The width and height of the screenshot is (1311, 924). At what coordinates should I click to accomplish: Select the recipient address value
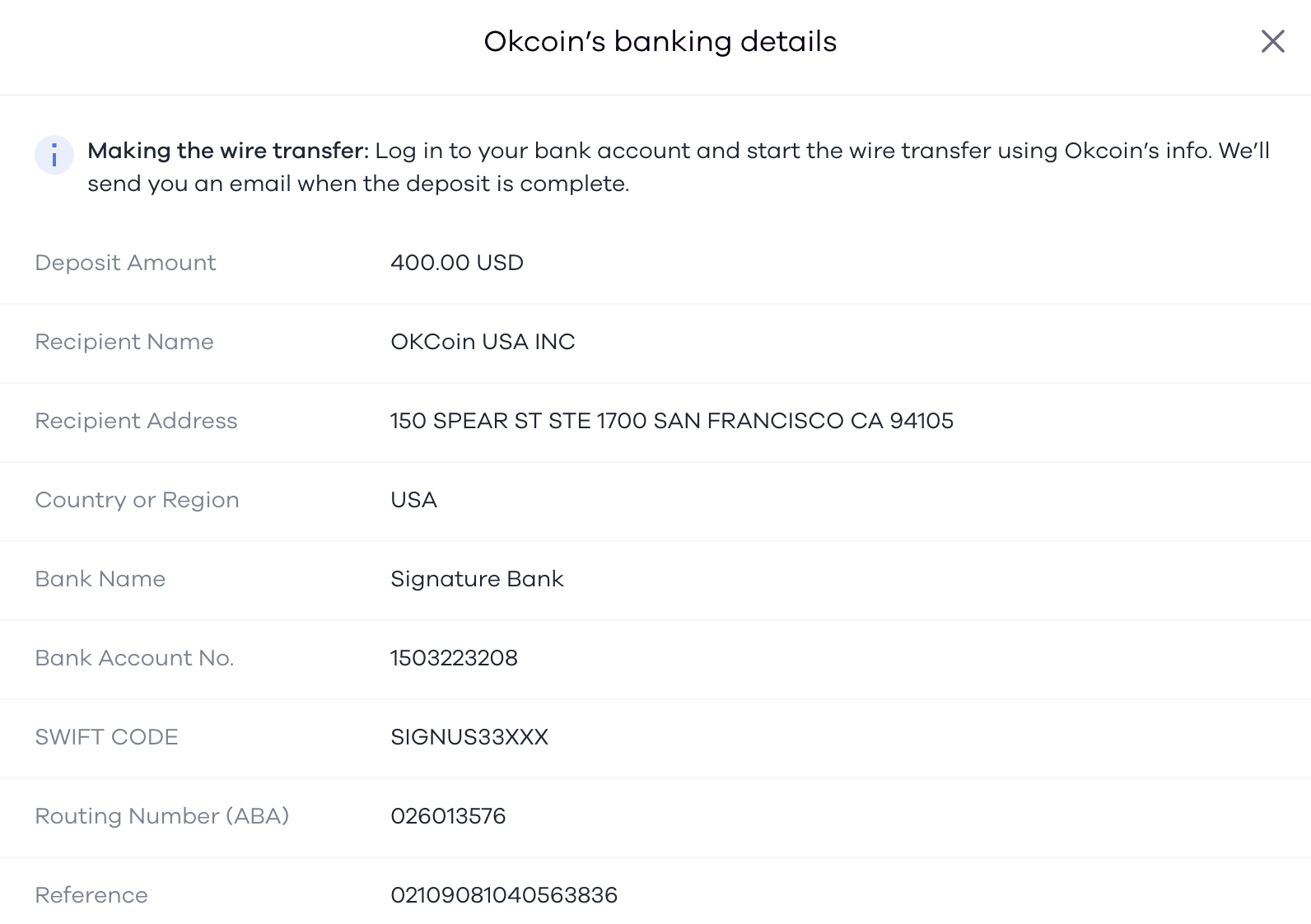[672, 421]
